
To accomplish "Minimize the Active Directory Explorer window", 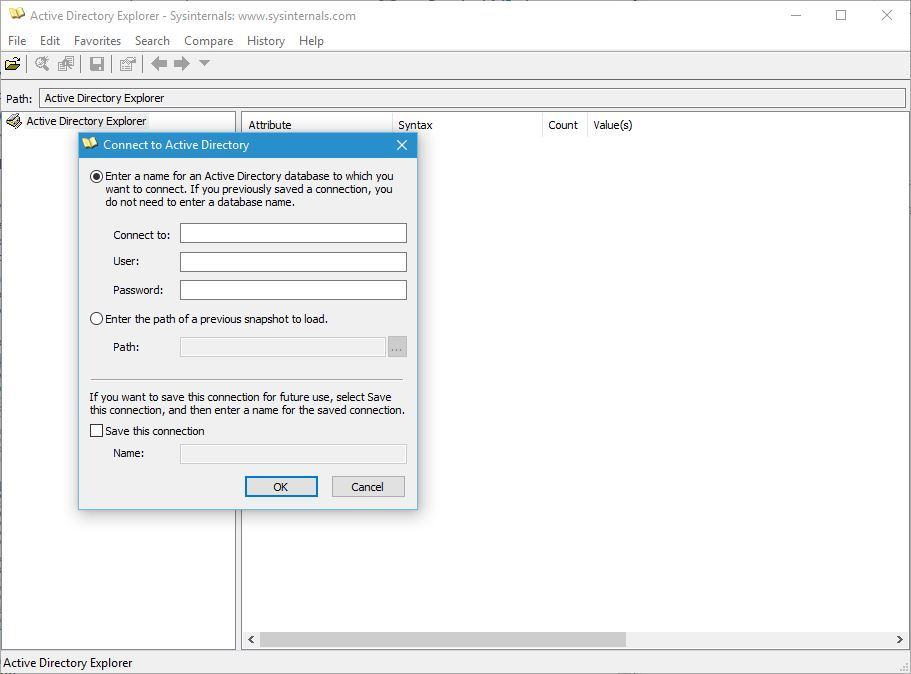I will 796,15.
